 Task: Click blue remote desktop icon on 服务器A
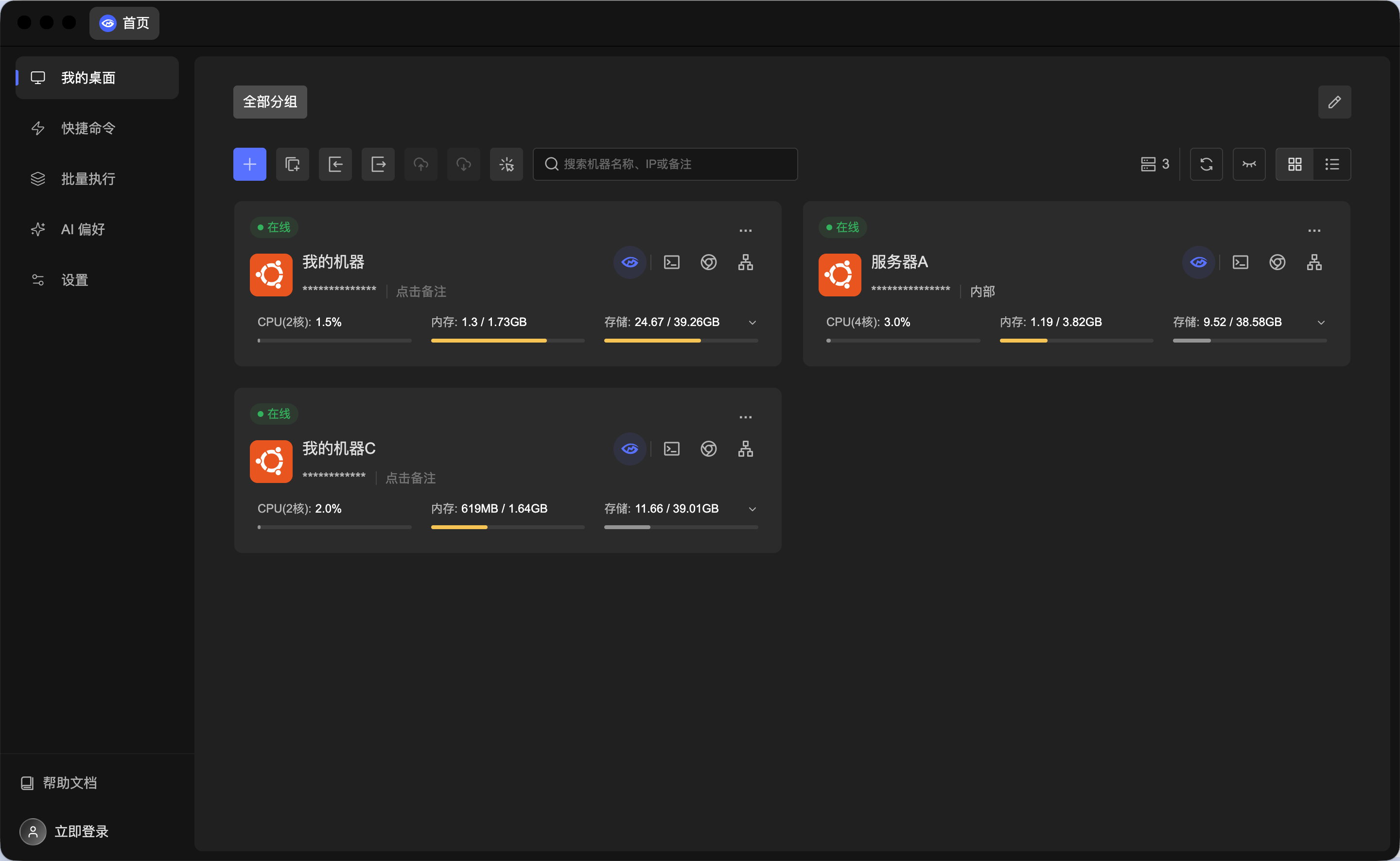click(1198, 262)
